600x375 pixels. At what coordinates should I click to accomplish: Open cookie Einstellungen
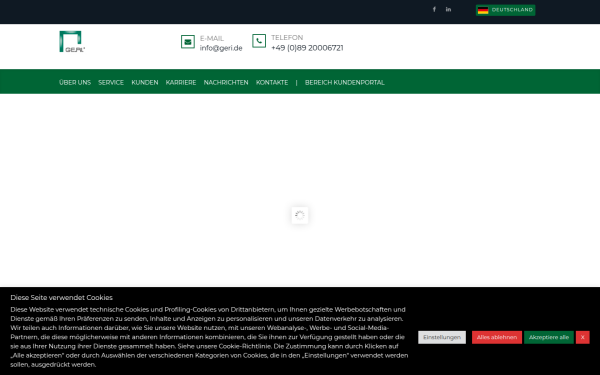point(442,337)
